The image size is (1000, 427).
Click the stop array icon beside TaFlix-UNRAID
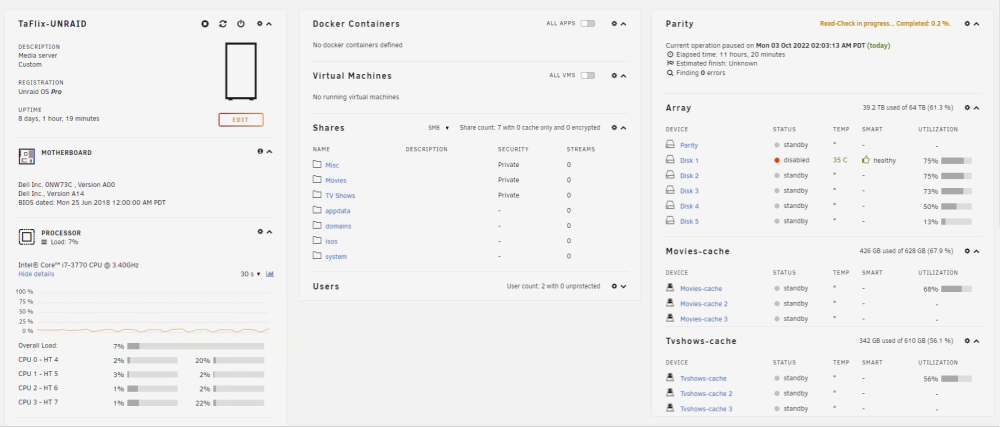[205, 24]
